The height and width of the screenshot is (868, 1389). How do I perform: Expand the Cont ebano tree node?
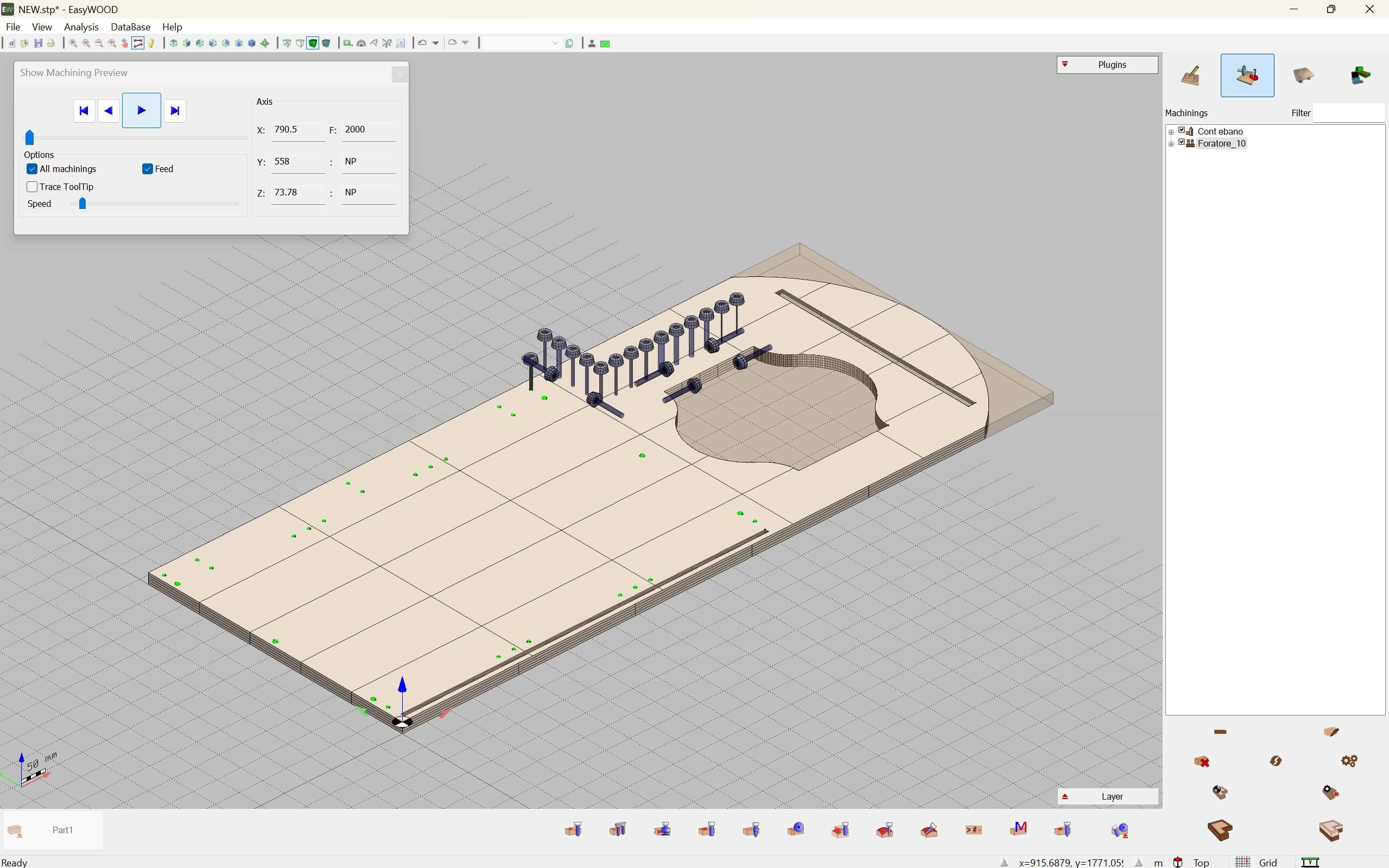point(1171,132)
